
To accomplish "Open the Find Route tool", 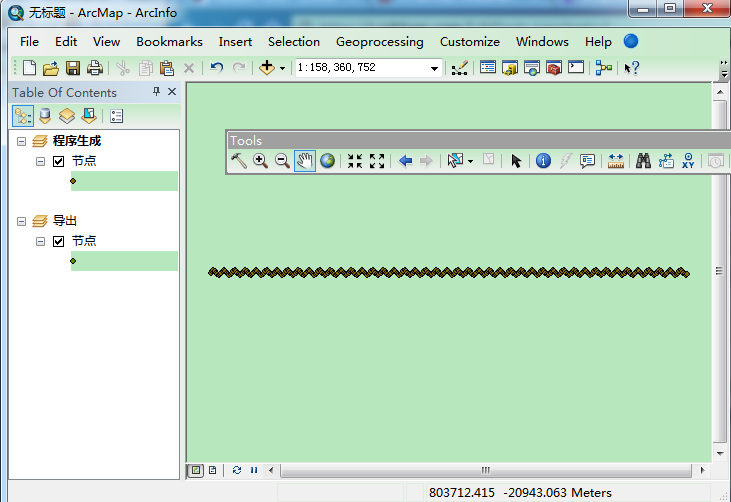I will [666, 161].
